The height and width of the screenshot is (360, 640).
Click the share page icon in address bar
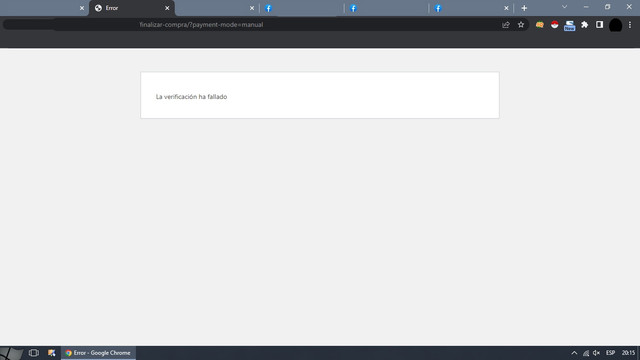(x=506, y=25)
